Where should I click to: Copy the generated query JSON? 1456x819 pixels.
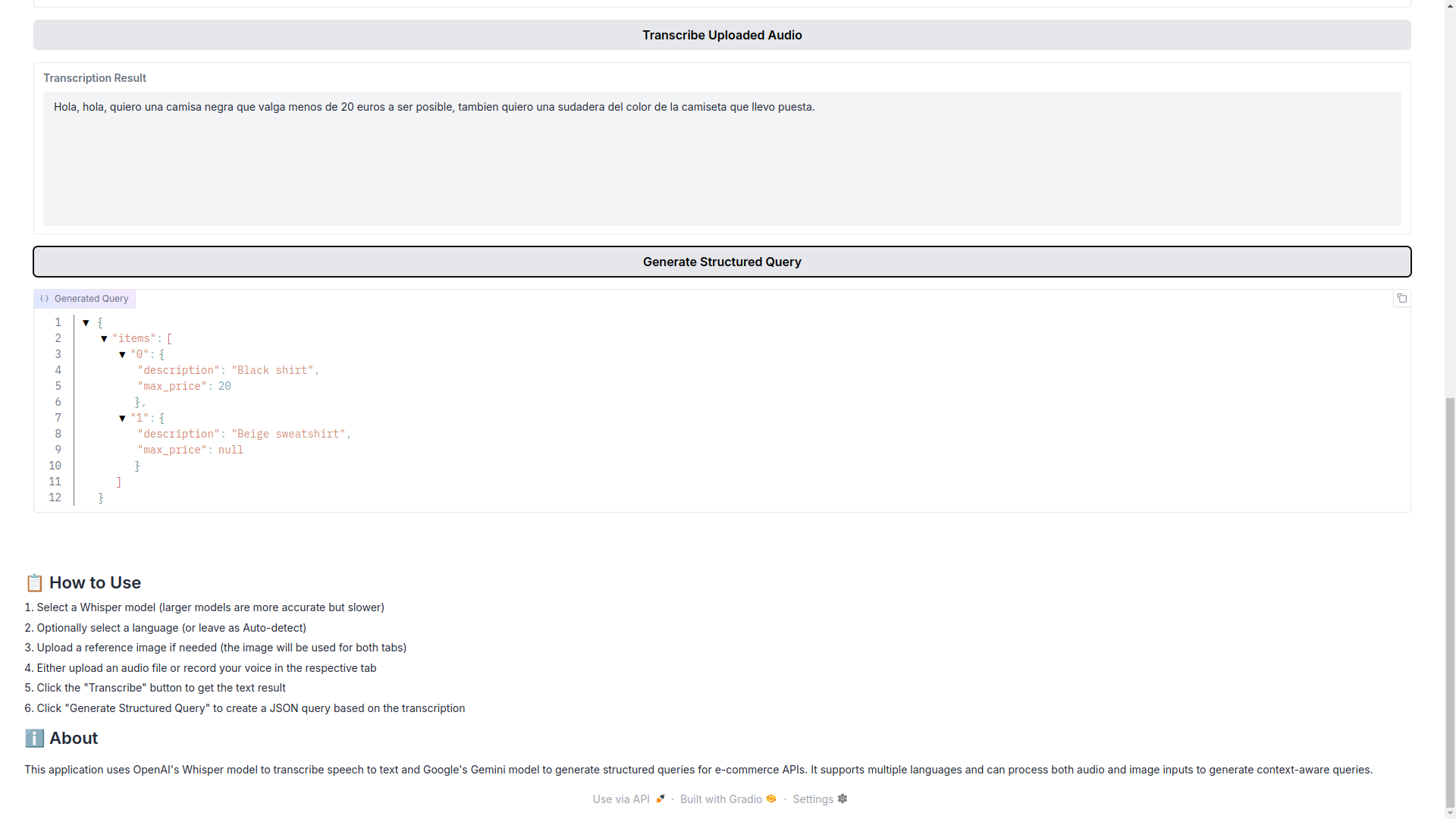pyautogui.click(x=1401, y=298)
